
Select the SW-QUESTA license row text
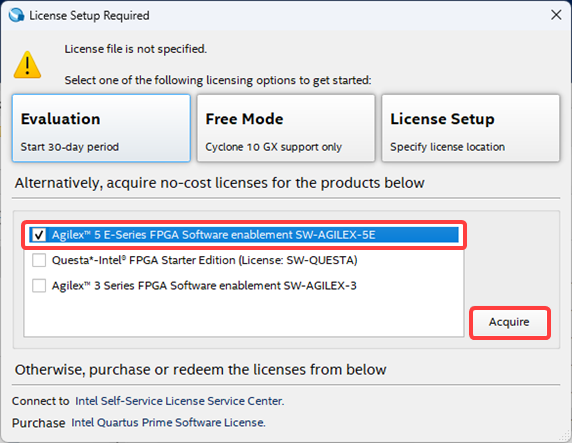204,260
